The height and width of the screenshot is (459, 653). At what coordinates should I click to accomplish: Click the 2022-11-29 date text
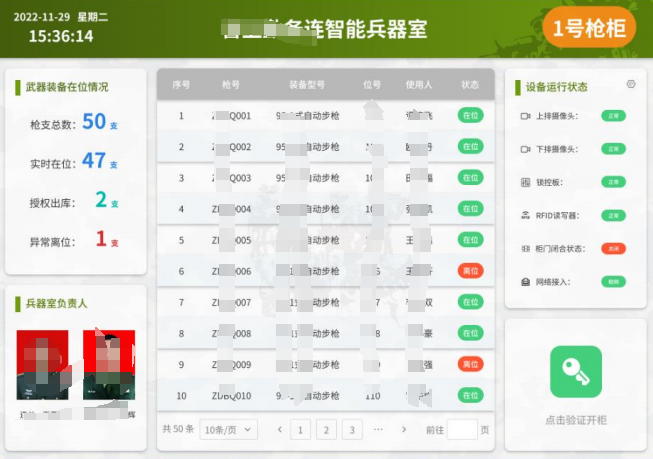point(42,17)
